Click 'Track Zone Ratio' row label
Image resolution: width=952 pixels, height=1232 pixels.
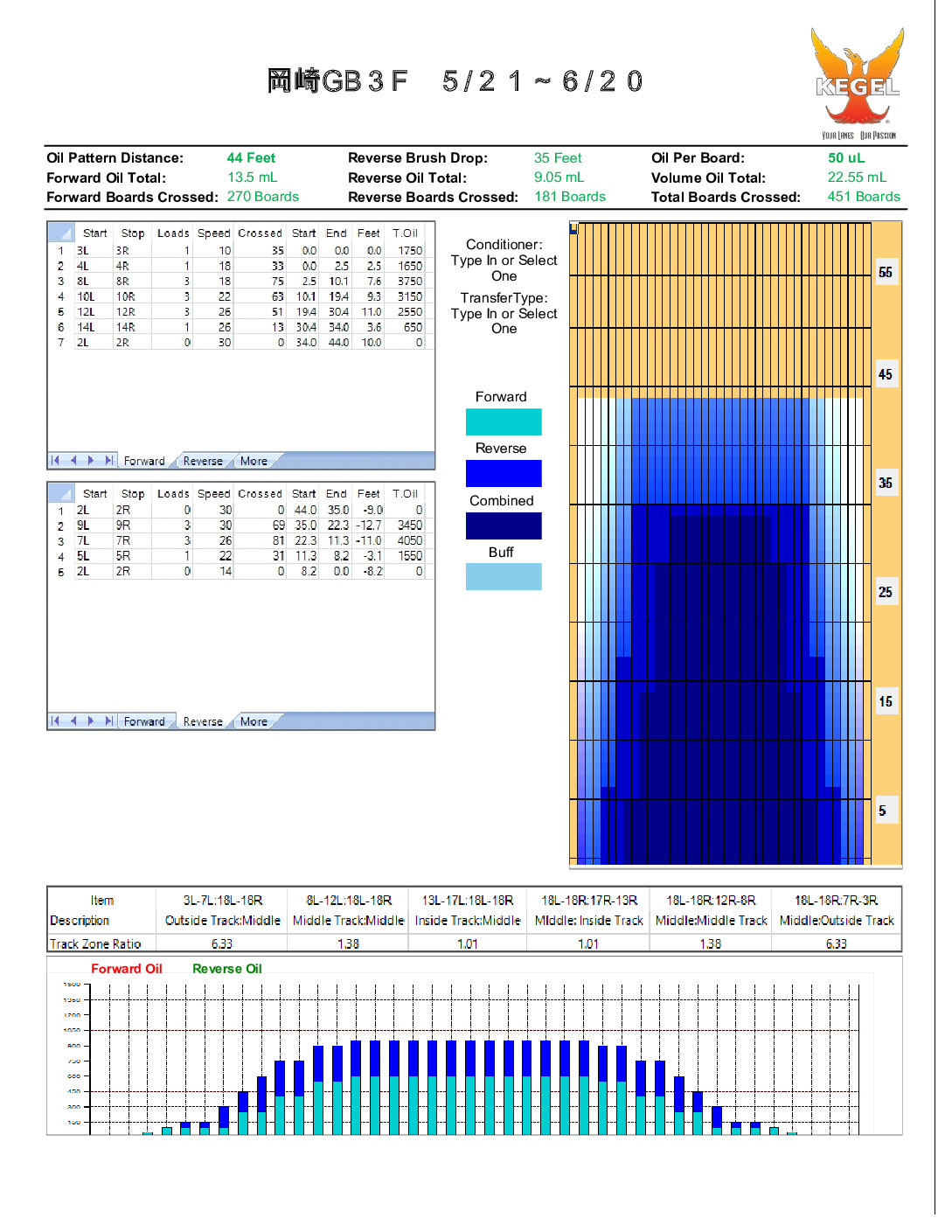point(95,943)
